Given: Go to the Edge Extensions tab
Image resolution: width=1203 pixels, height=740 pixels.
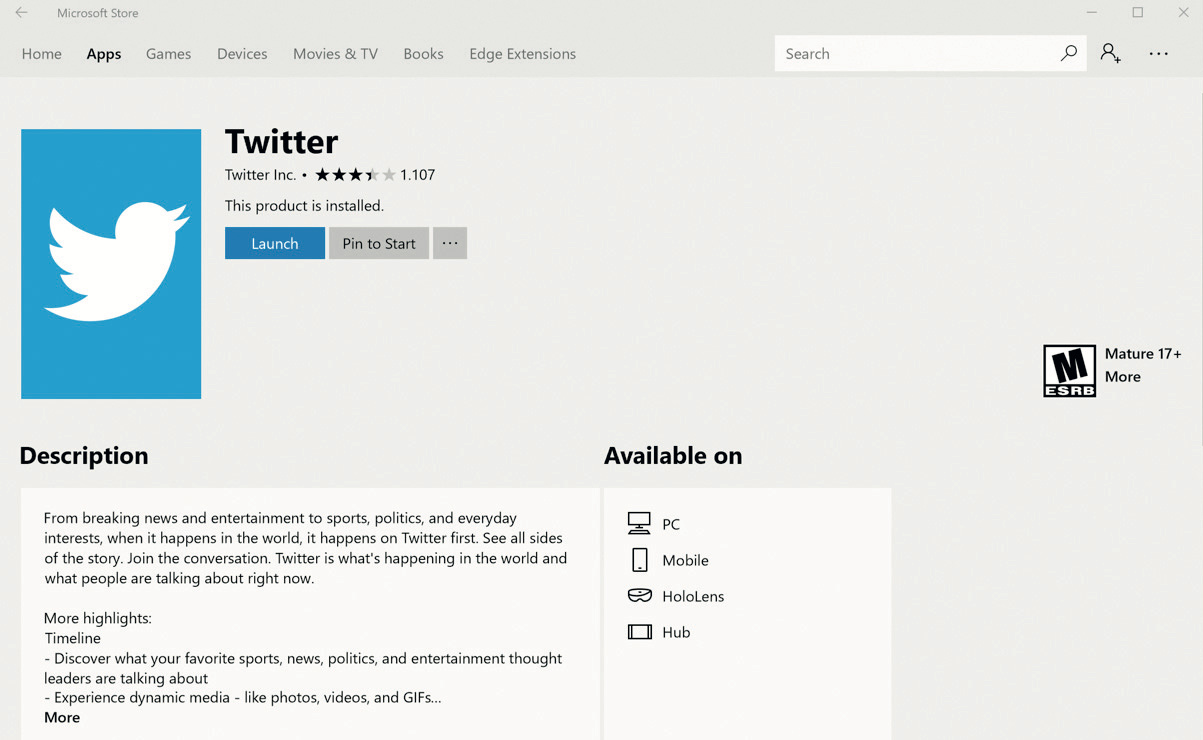Looking at the screenshot, I should coord(522,54).
